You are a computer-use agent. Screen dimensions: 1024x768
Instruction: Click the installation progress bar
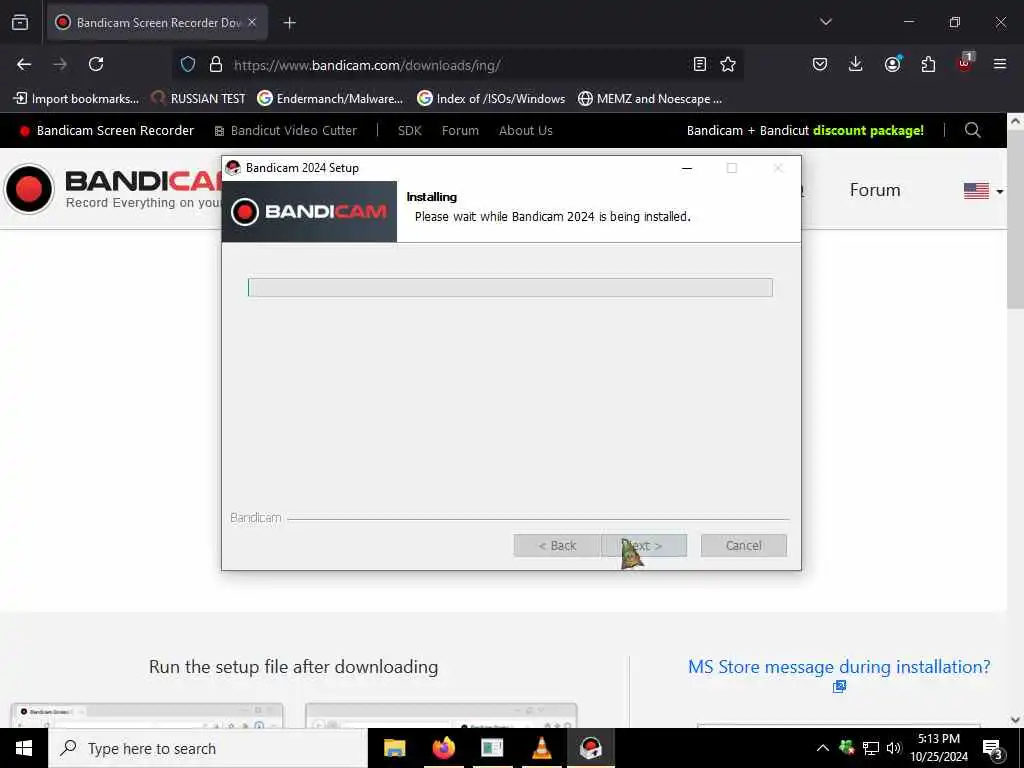coord(510,287)
